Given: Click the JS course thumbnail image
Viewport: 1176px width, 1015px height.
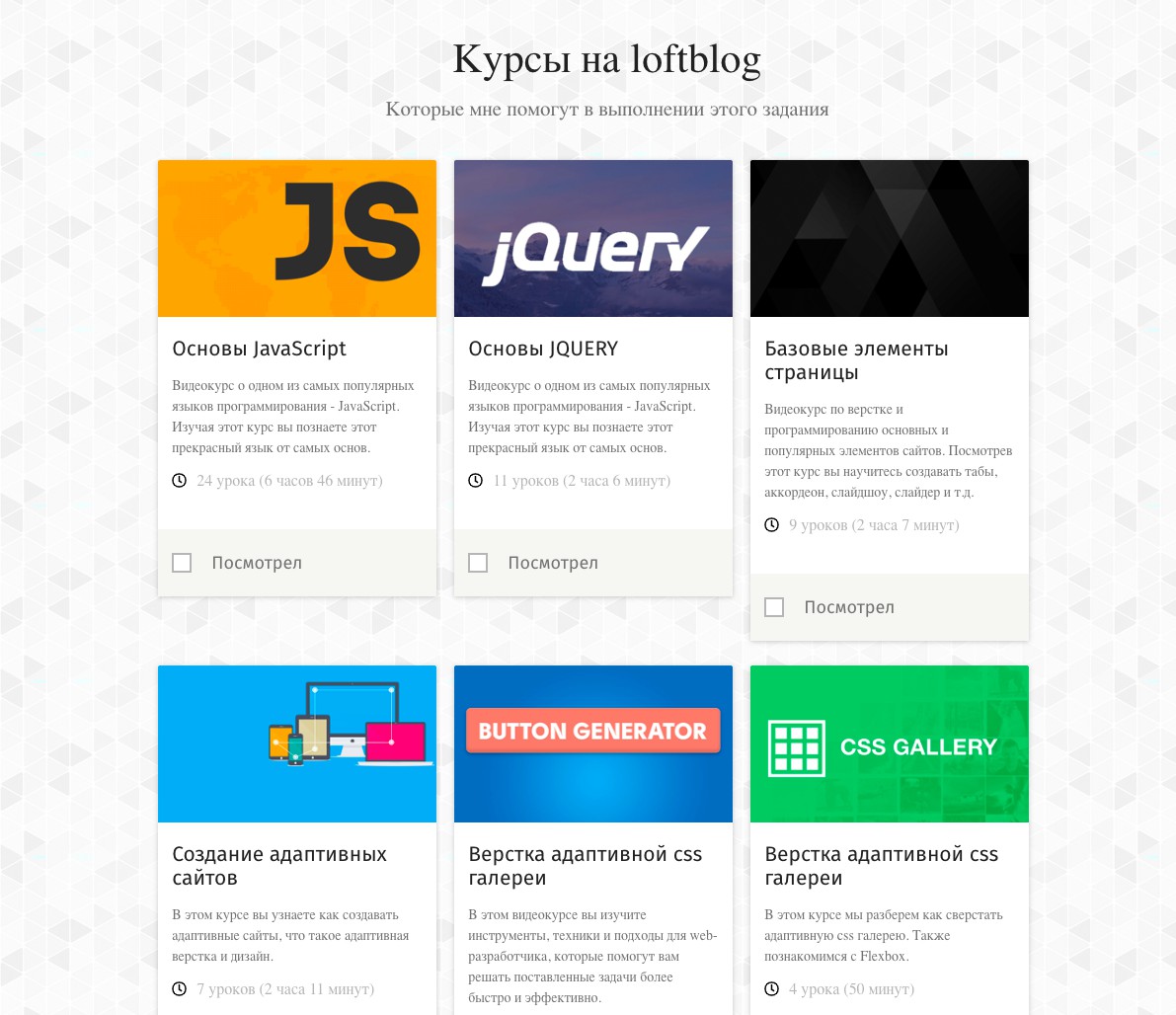Looking at the screenshot, I should [297, 239].
